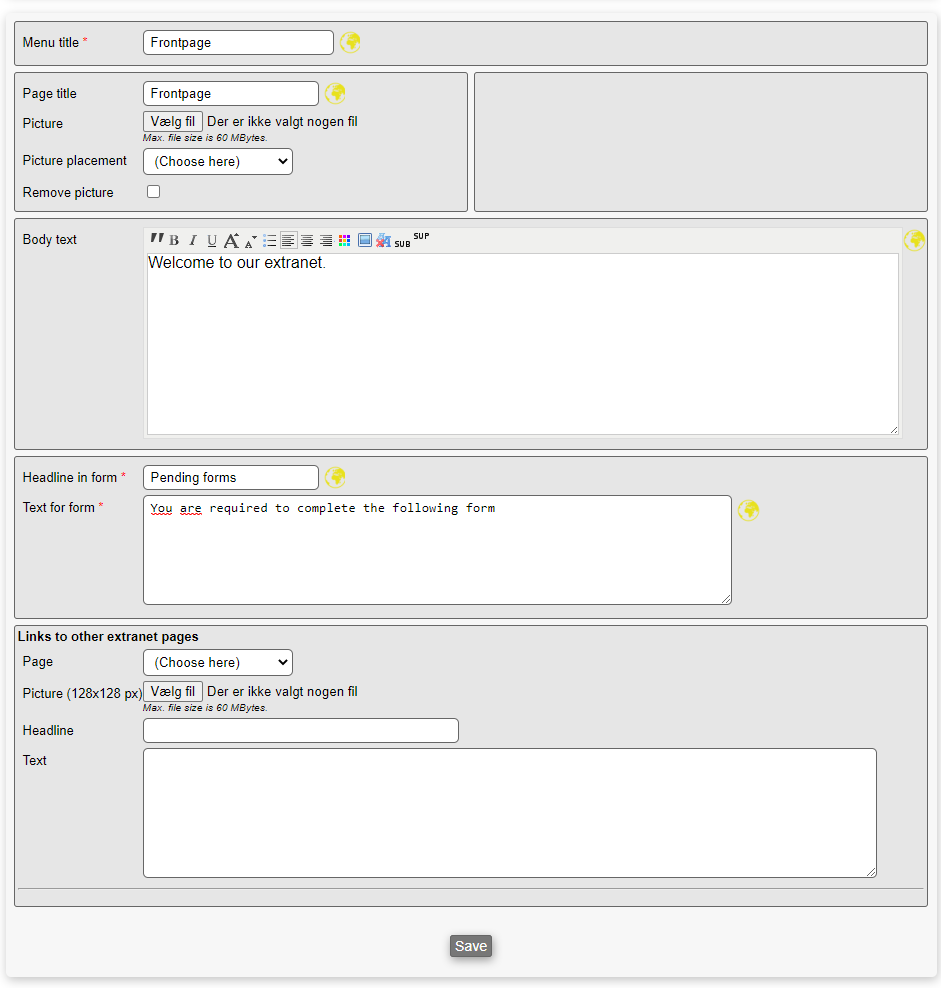Increase font size in Body text editor
The image size is (941, 988).
pos(231,241)
